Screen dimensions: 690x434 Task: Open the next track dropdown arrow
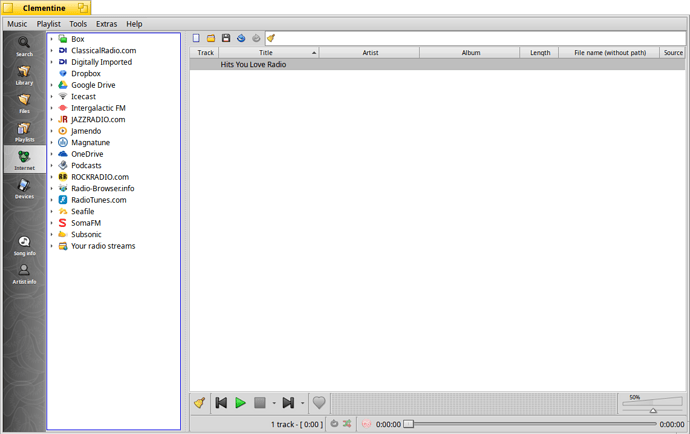302,403
